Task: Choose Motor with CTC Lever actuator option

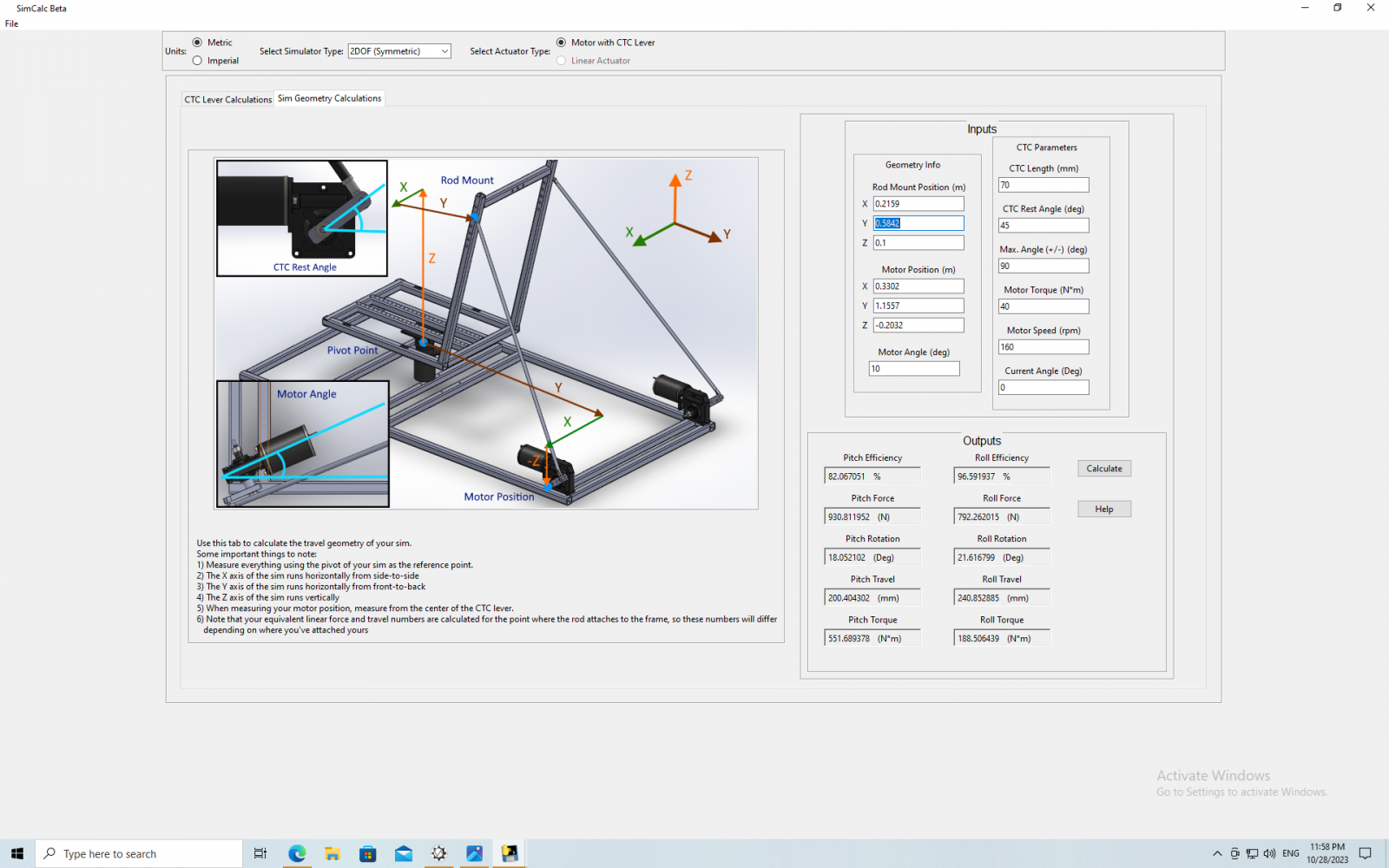Action: click(562, 43)
